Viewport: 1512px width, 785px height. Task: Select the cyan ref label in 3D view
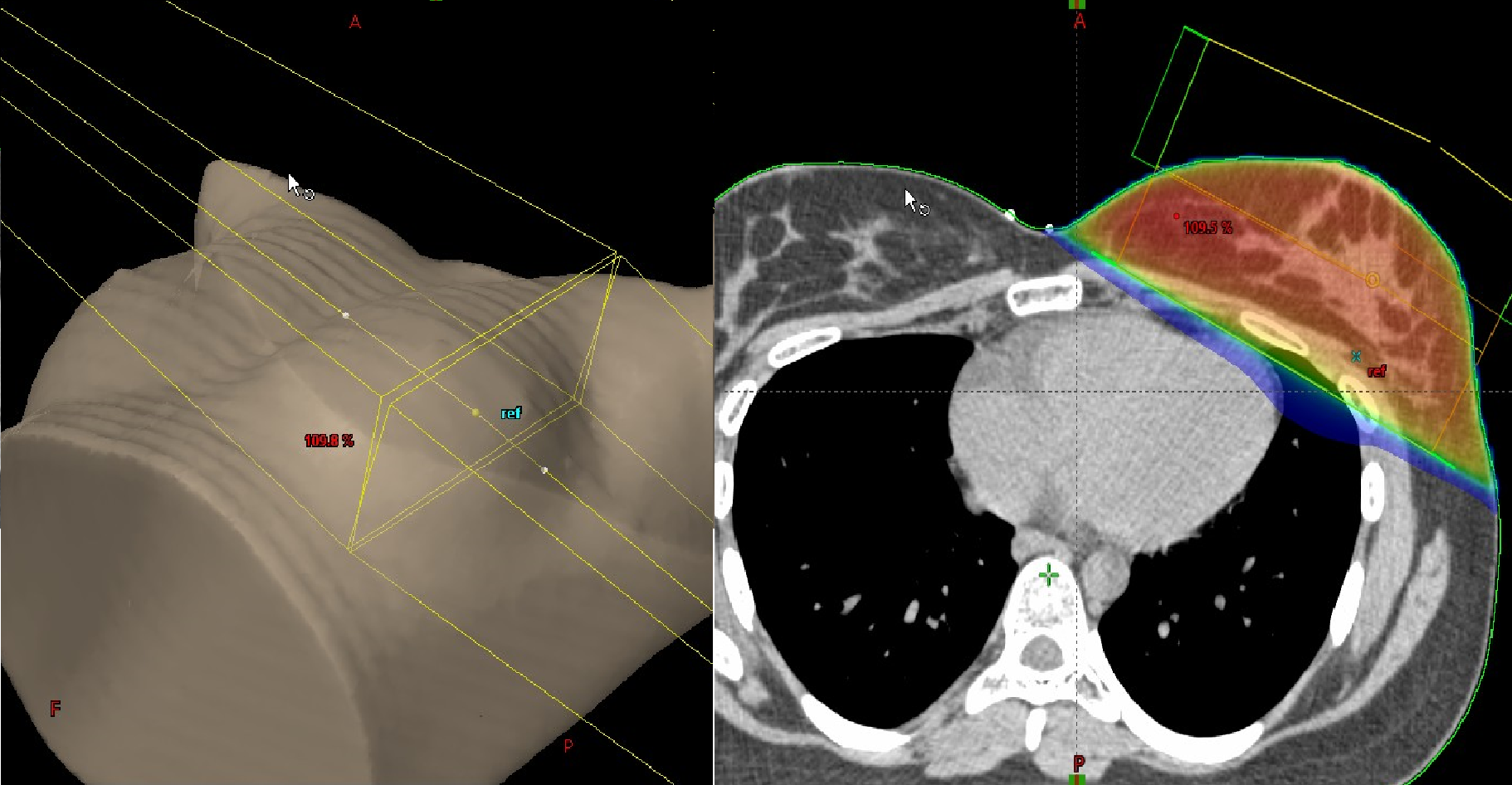pos(511,413)
